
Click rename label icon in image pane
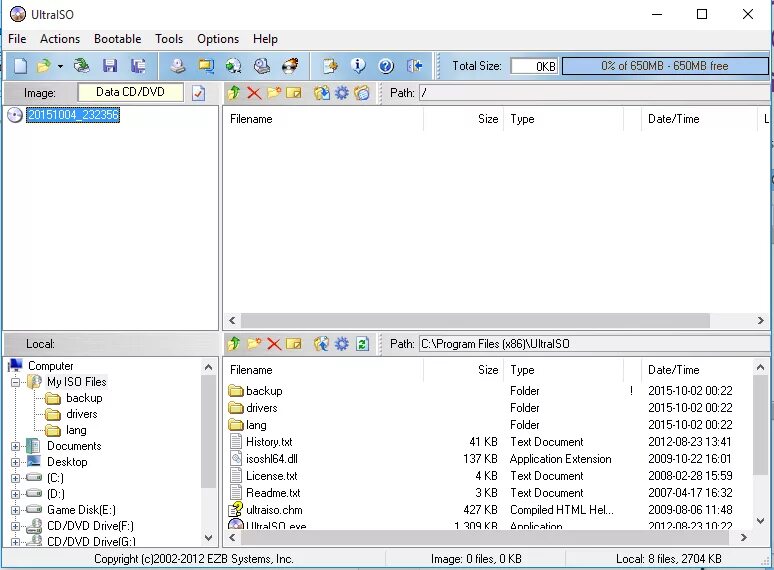(294, 92)
